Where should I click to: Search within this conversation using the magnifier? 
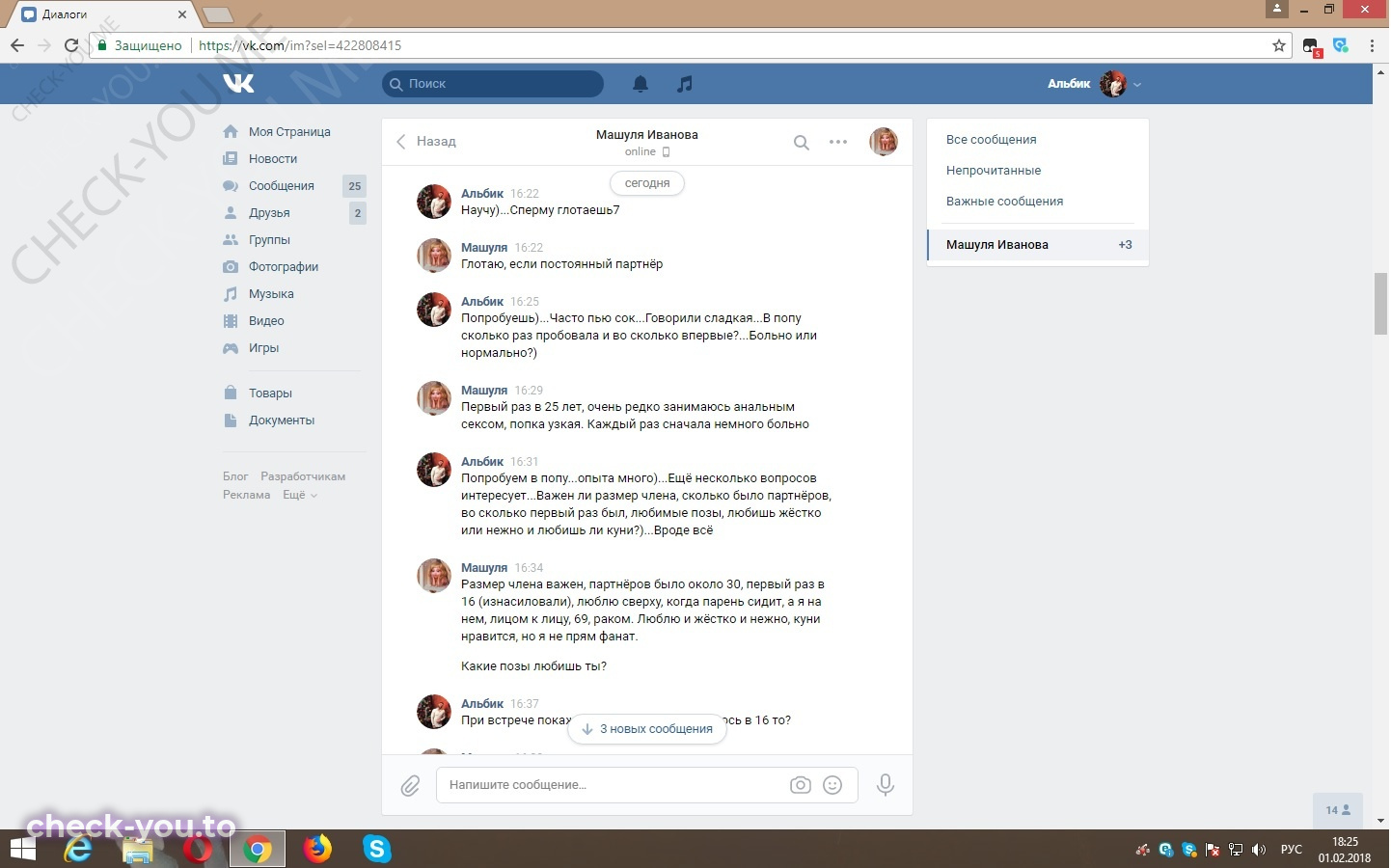coord(801,142)
